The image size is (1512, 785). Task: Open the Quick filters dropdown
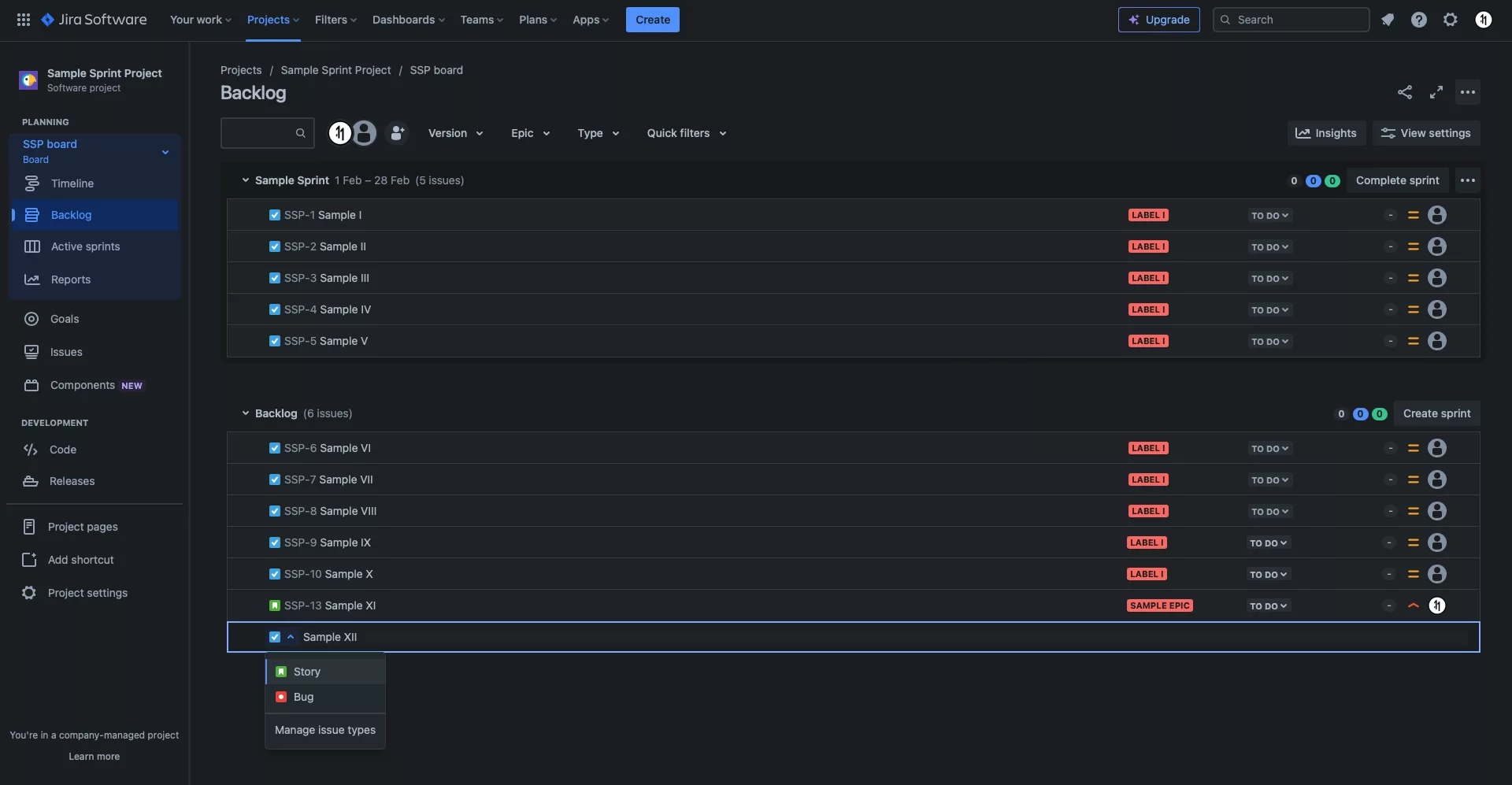coord(687,133)
